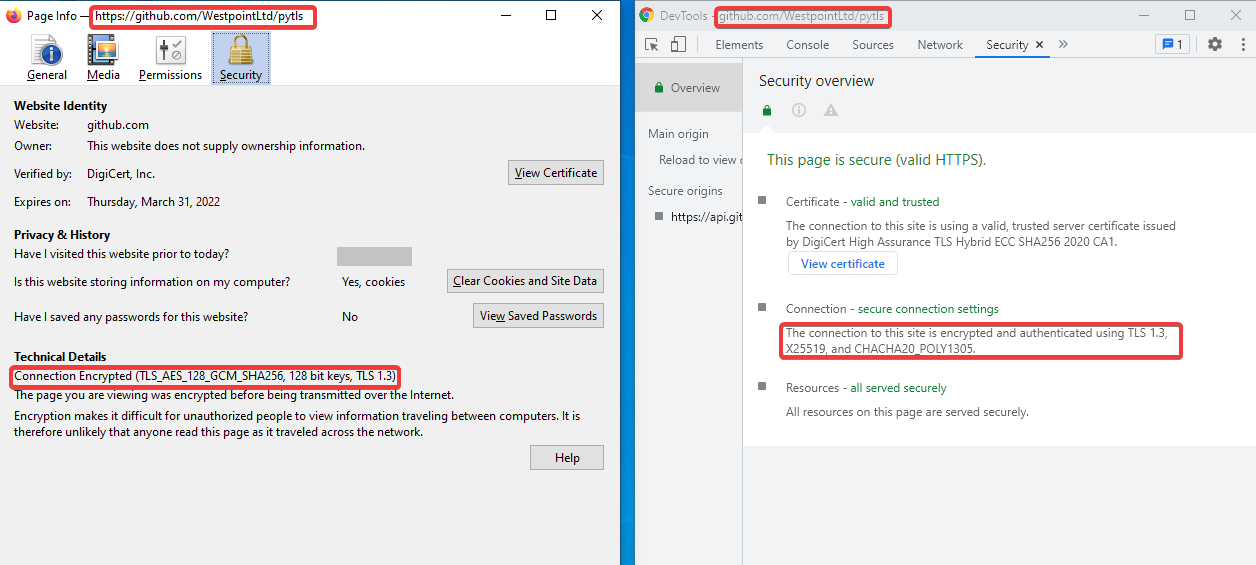
Task: Click the View Certificate button in Firefox
Action: click(556, 173)
